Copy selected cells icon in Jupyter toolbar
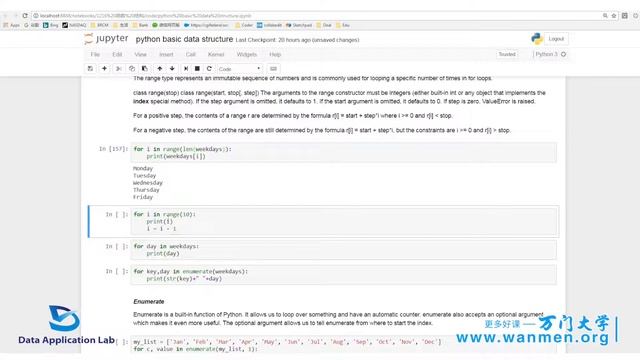This screenshot has height=360, width=640. [132, 69]
